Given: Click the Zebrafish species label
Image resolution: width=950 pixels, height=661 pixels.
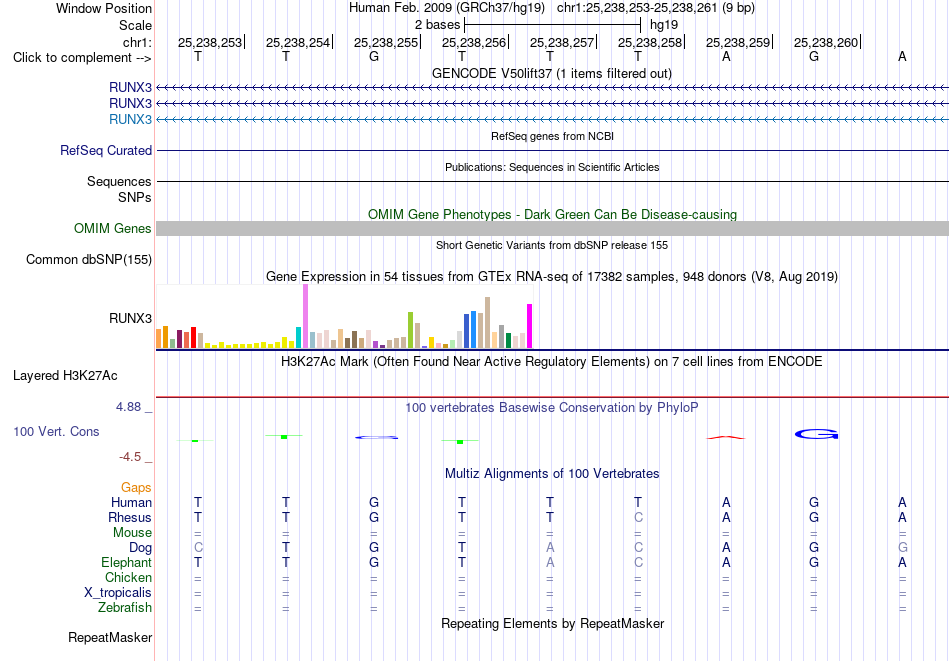Looking at the screenshot, I should [125, 607].
